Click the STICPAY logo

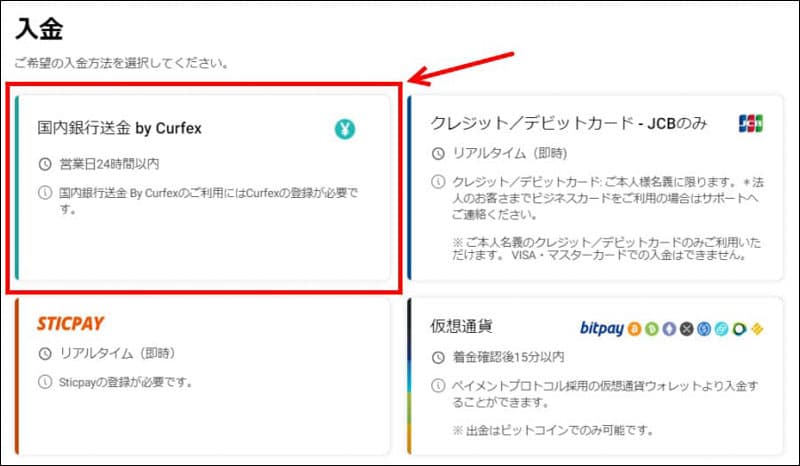pyautogui.click(x=70, y=323)
